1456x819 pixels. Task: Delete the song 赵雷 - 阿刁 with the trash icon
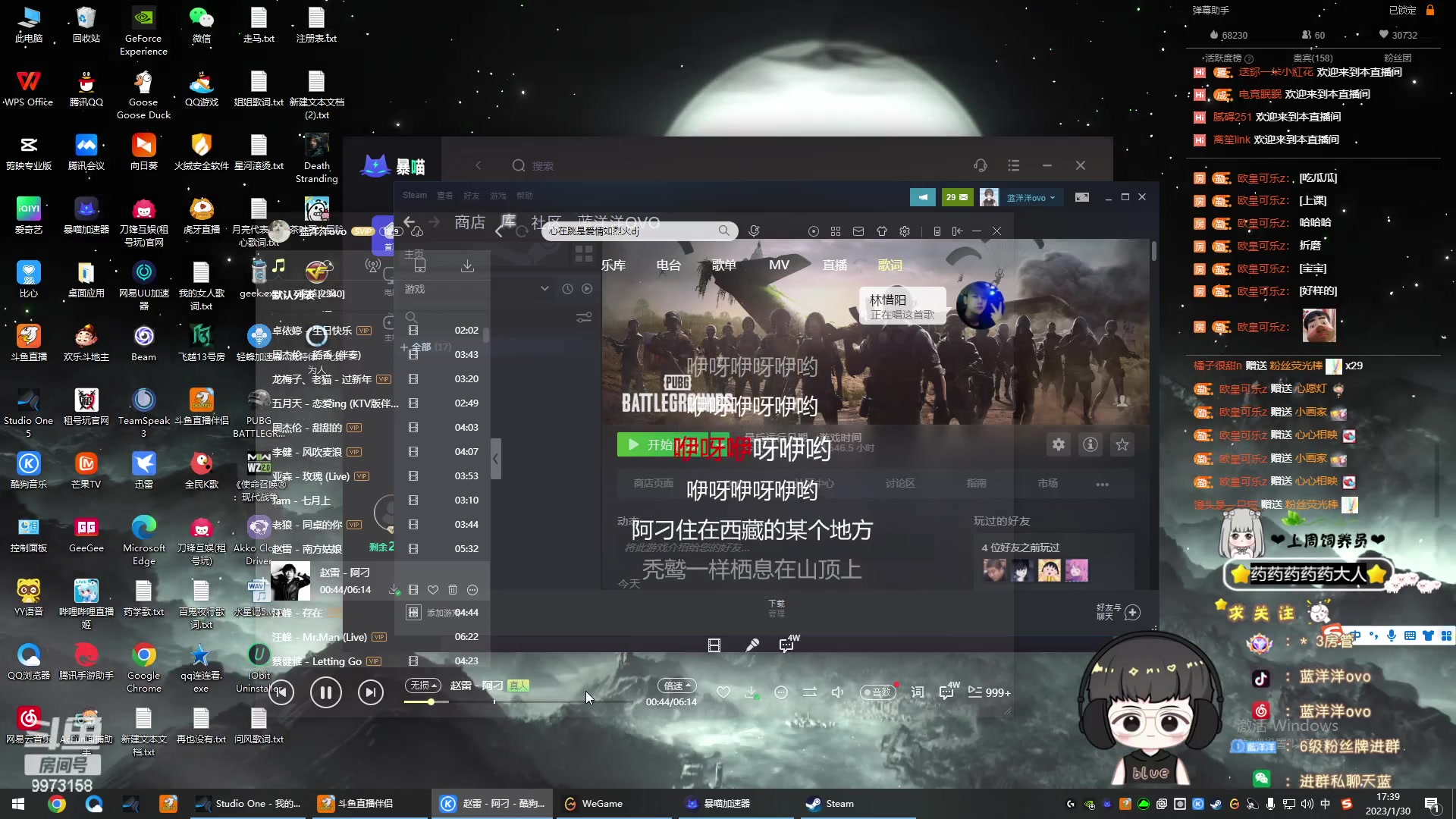point(453,590)
